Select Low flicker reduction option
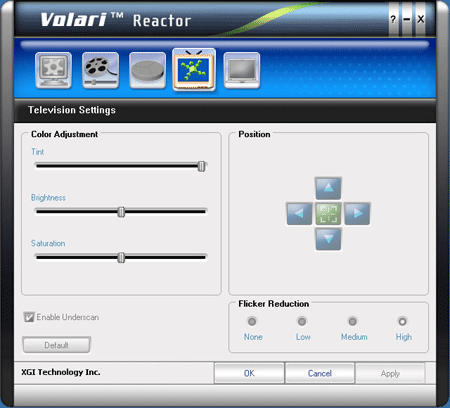 point(302,321)
